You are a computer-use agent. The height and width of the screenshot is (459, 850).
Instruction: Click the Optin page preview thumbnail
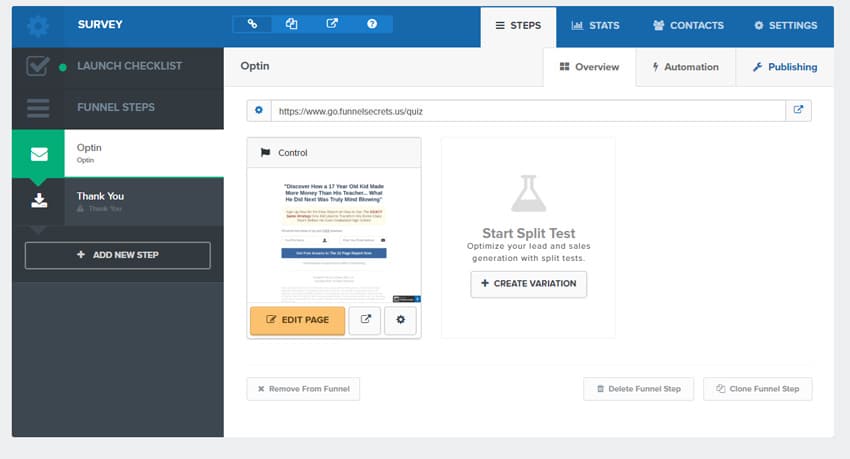coord(334,235)
